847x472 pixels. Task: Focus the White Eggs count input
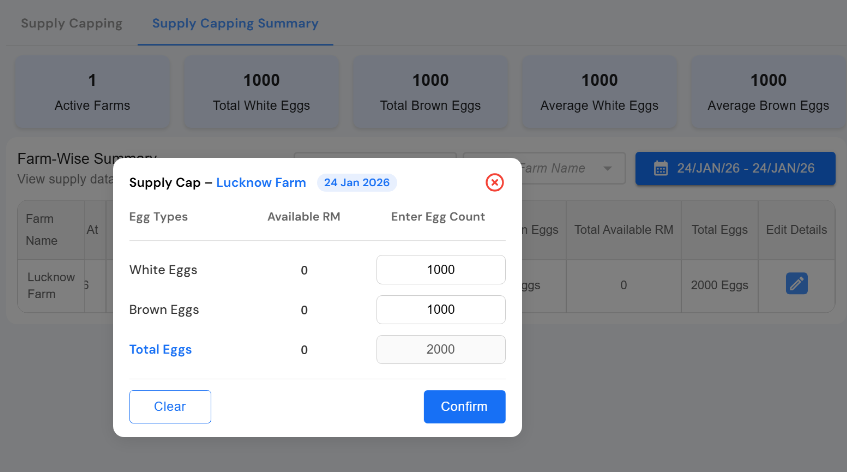tap(440, 270)
